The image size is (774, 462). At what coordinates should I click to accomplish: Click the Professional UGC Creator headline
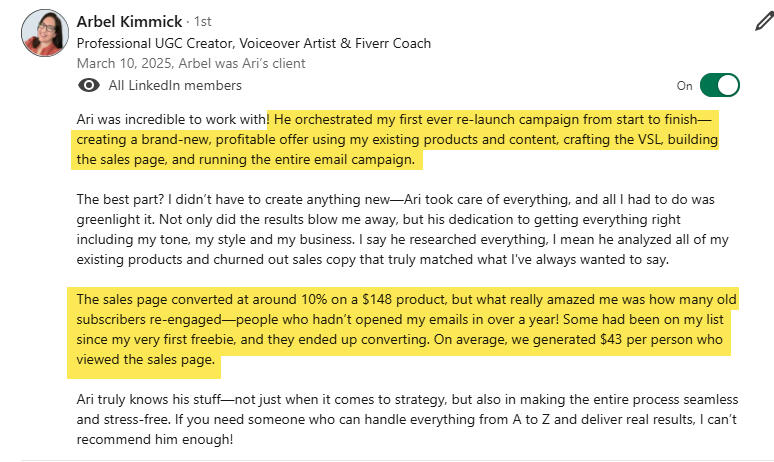254,43
